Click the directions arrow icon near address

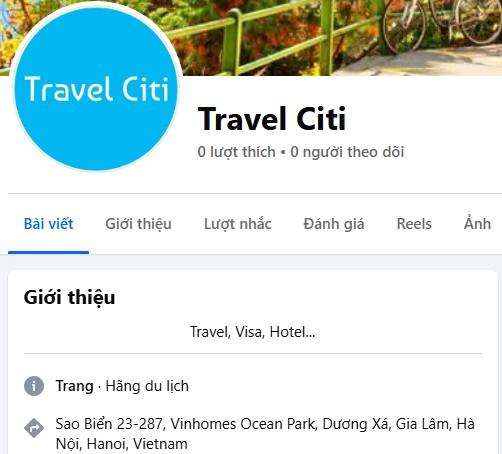[34, 428]
